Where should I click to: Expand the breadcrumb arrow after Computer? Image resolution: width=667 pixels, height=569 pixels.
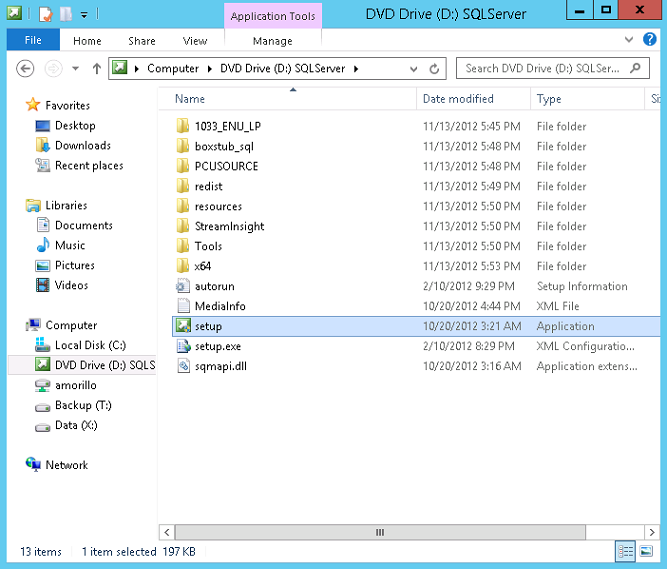pyautogui.click(x=210, y=68)
